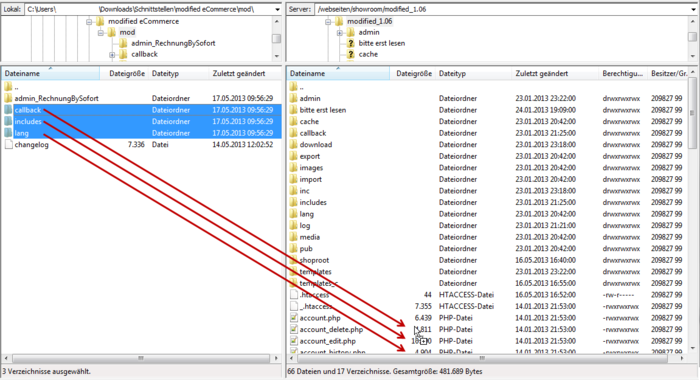Click the server file list horizontal scrollbar thumb
Image resolution: width=700 pixels, height=380 pixels.
pyautogui.click(x=482, y=358)
